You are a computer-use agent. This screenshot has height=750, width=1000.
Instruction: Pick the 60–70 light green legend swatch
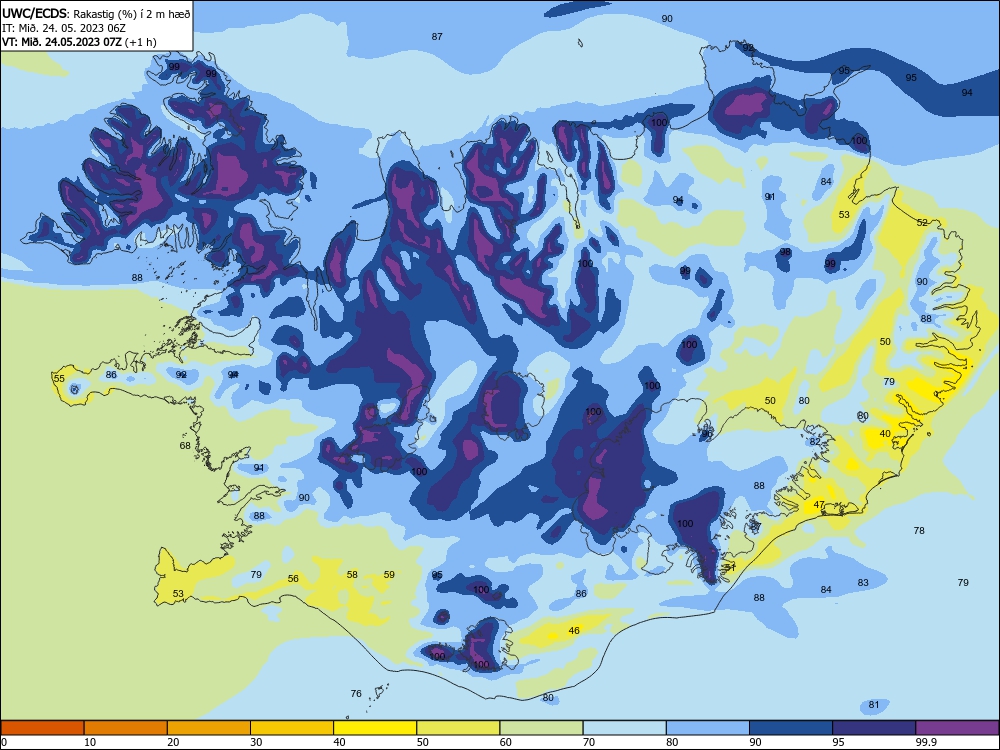click(x=541, y=728)
